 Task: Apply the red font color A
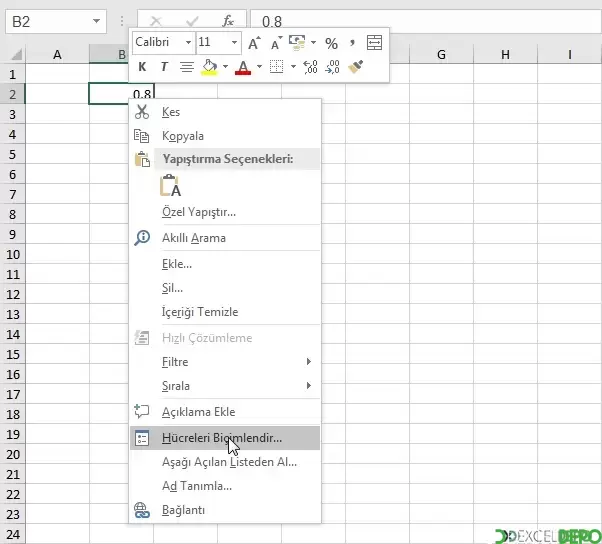click(243, 67)
